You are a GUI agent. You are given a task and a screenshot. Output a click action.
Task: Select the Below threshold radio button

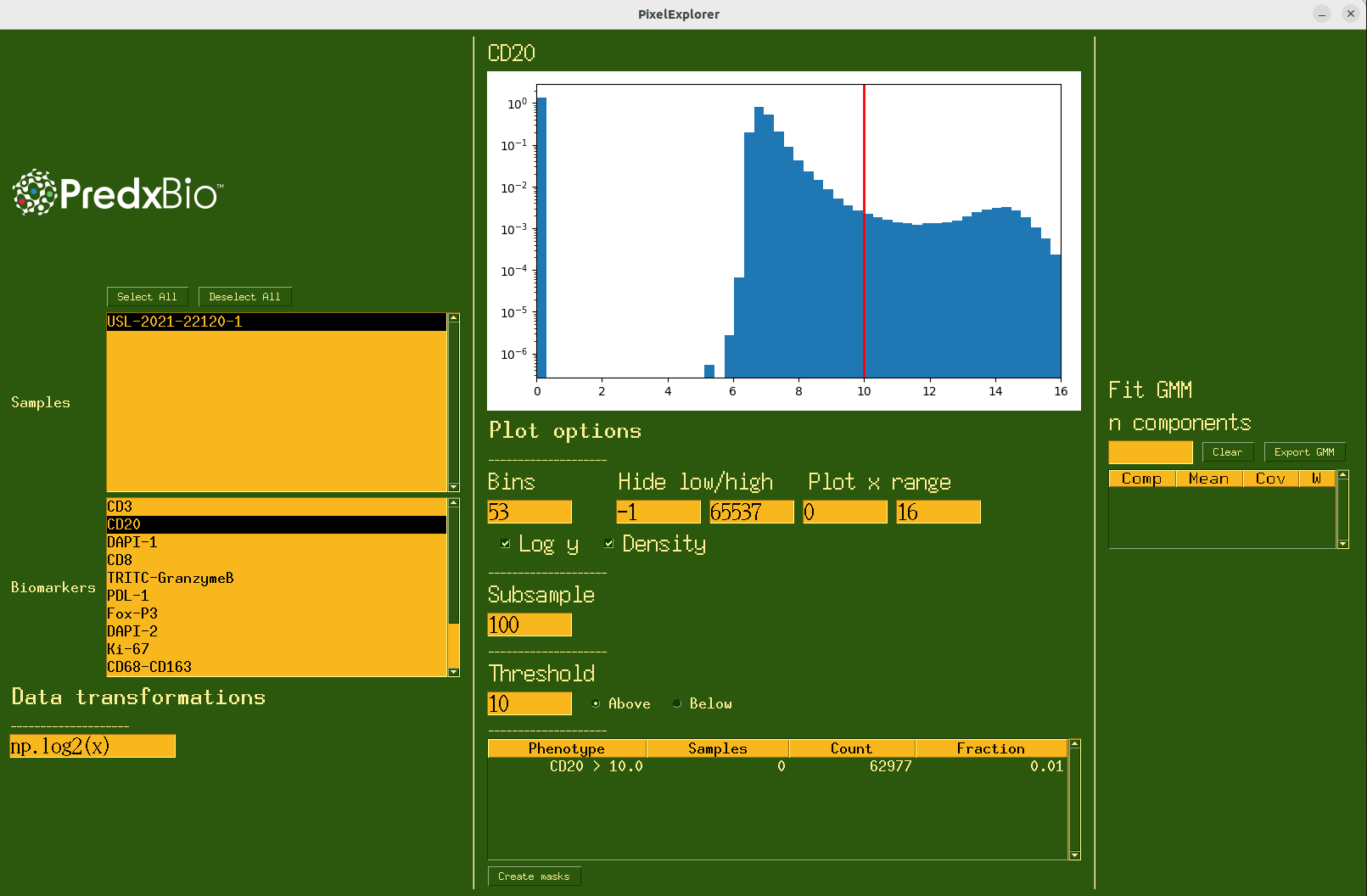click(677, 703)
